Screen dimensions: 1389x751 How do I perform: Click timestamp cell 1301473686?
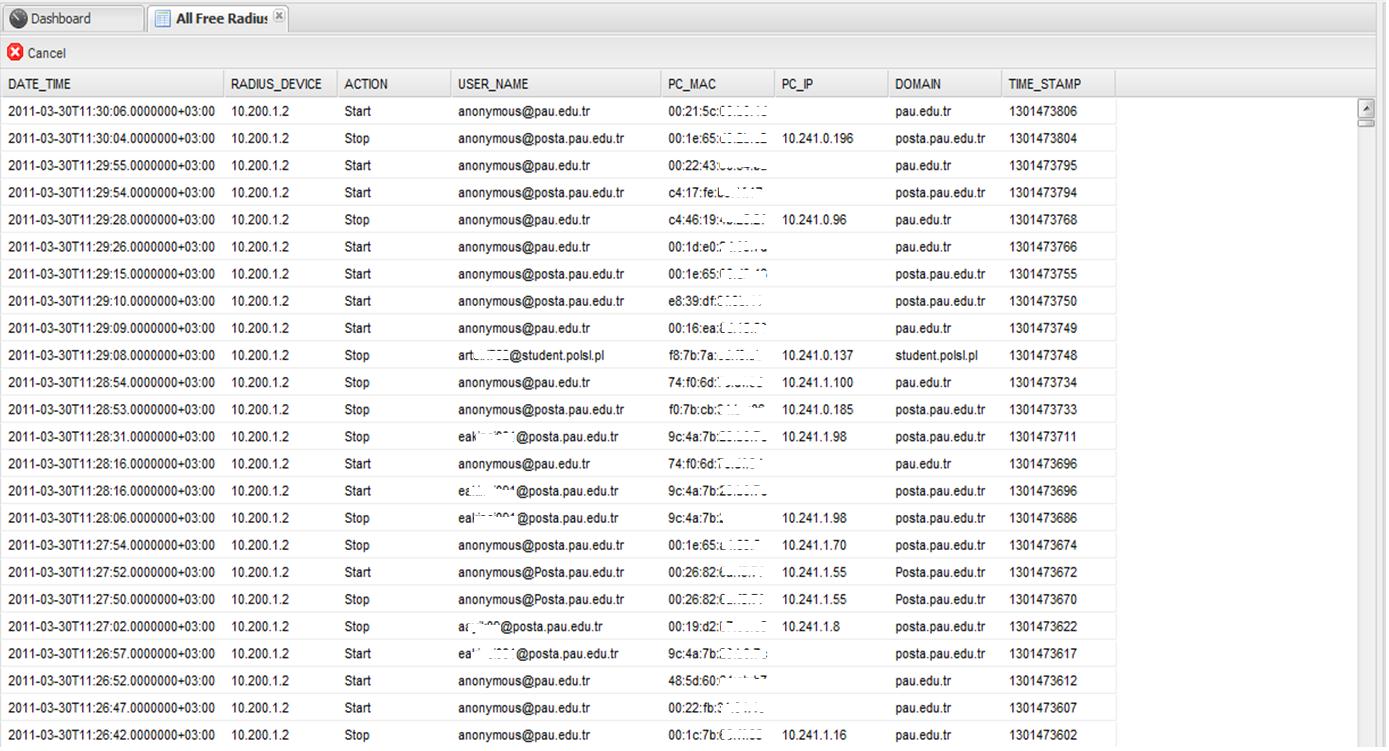tap(1043, 518)
